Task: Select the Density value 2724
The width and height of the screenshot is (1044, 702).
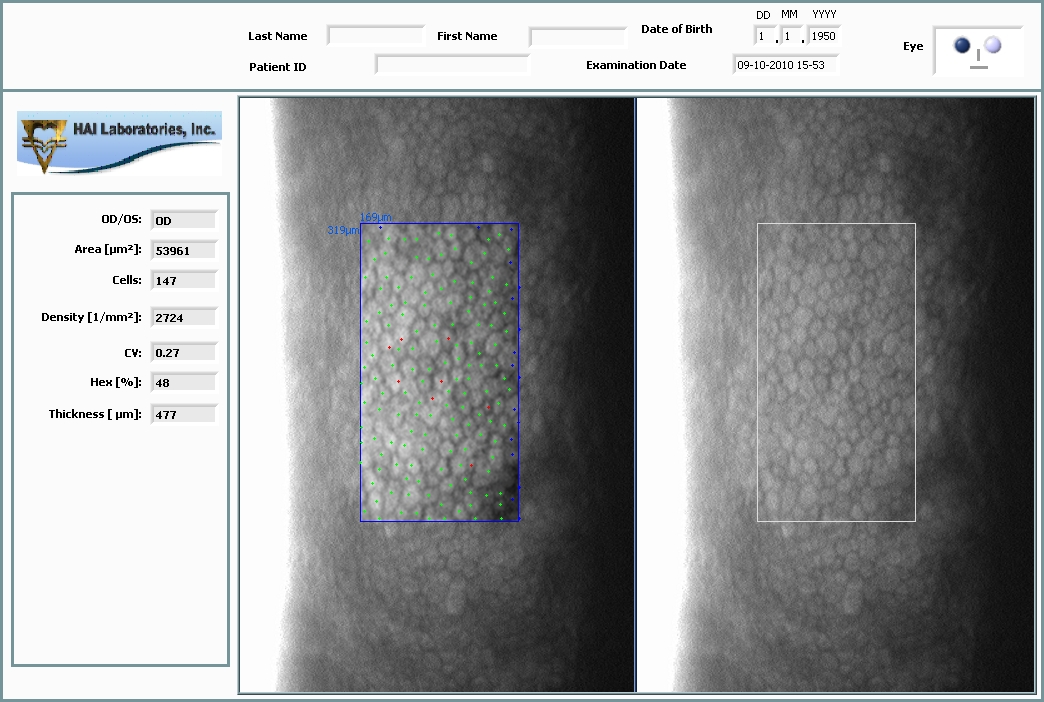Action: tap(184, 318)
